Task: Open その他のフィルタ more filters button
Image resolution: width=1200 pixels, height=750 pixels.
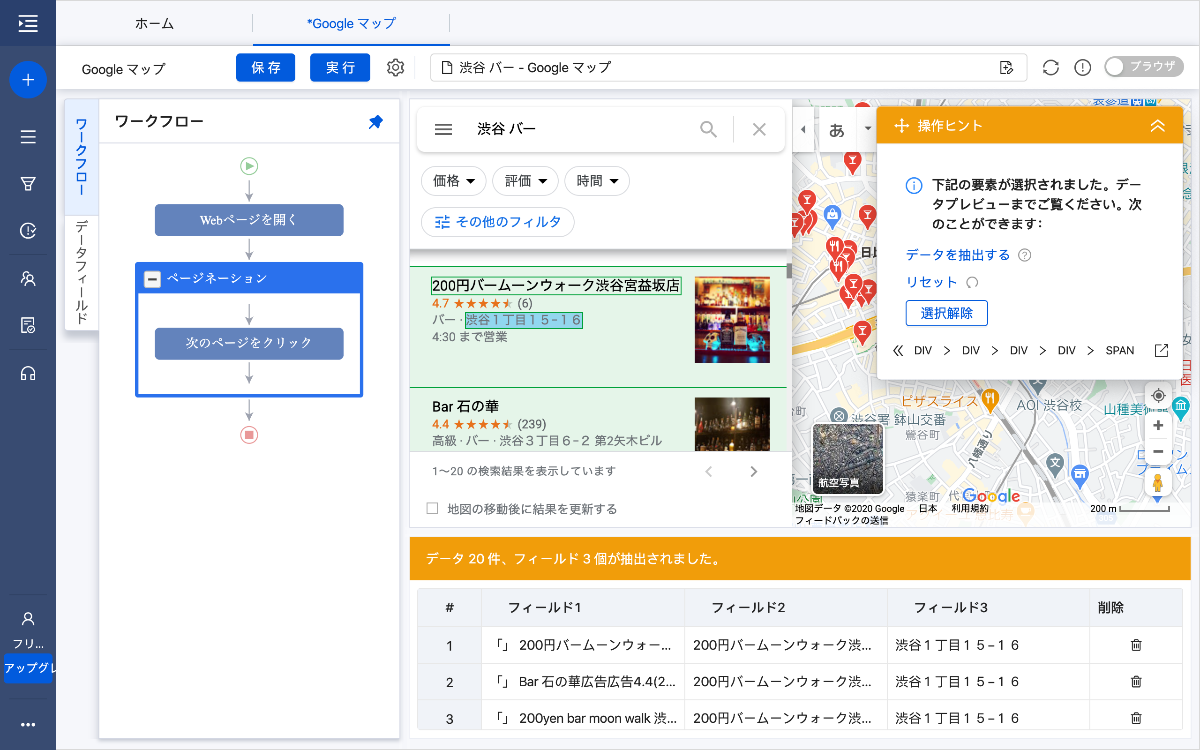Action: [x=498, y=222]
